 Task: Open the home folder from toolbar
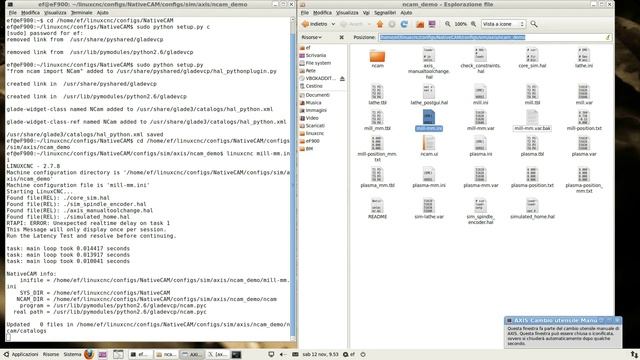(420, 24)
